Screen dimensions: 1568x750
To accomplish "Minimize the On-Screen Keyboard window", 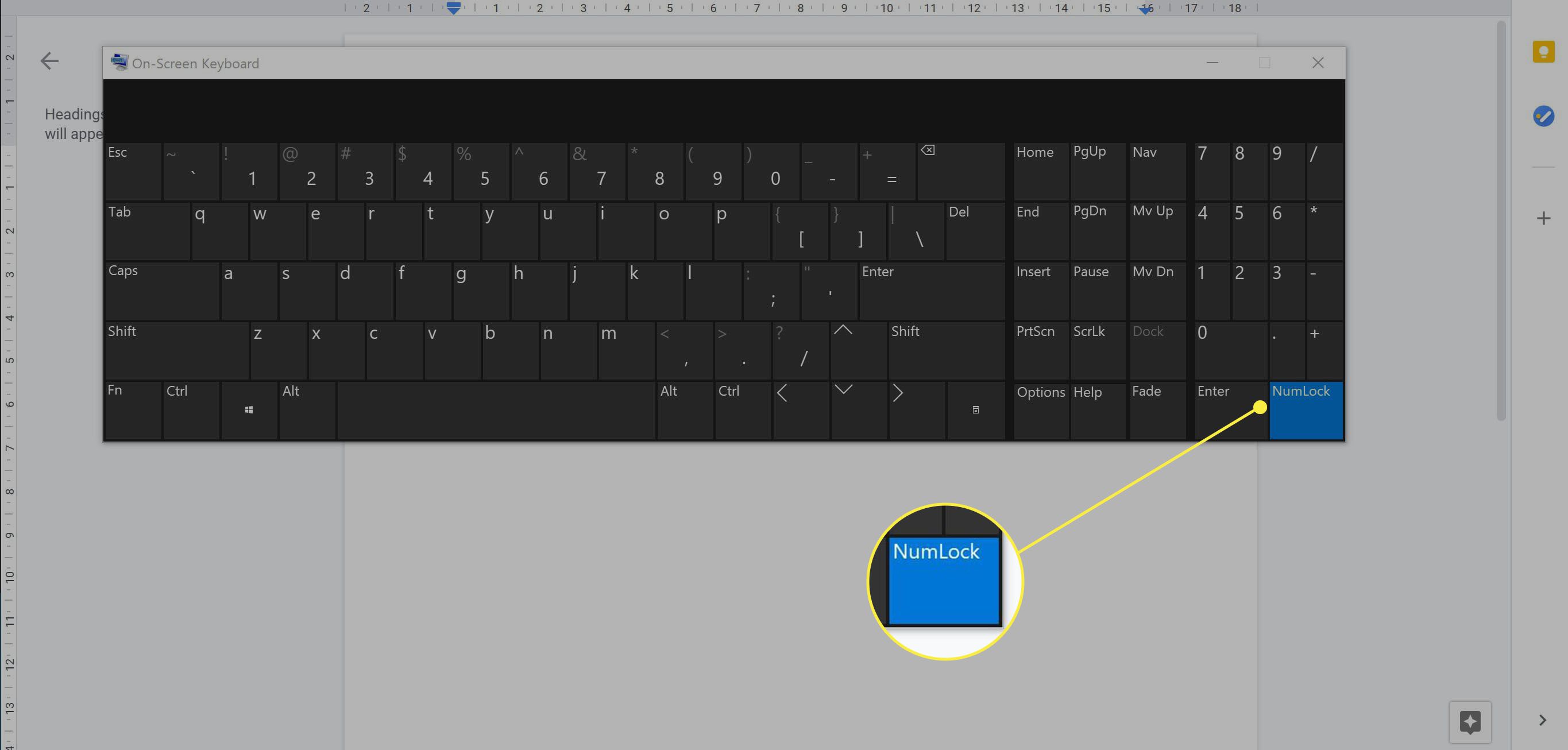I will tap(1212, 63).
